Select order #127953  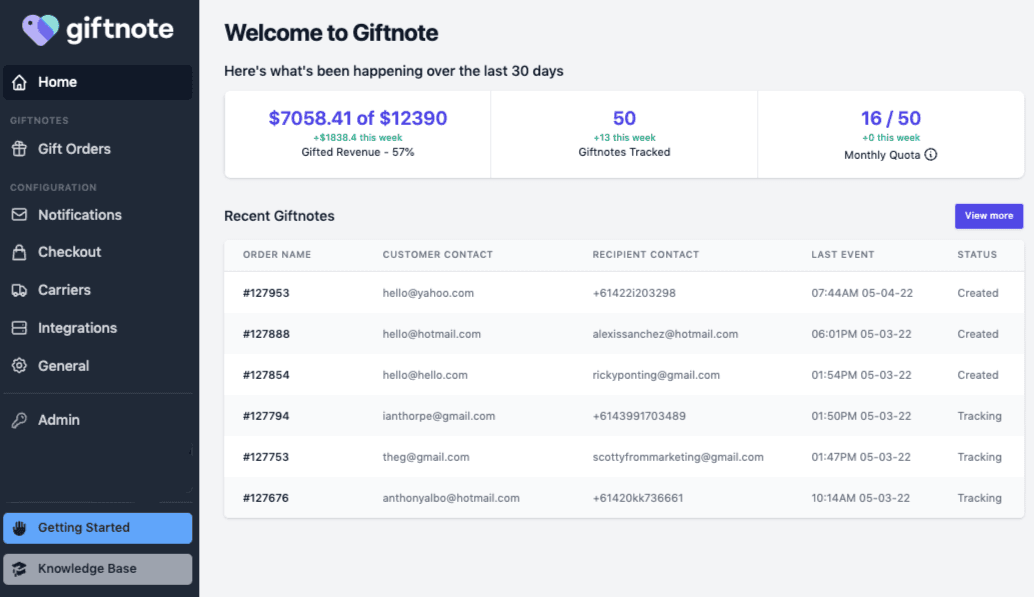[266, 293]
